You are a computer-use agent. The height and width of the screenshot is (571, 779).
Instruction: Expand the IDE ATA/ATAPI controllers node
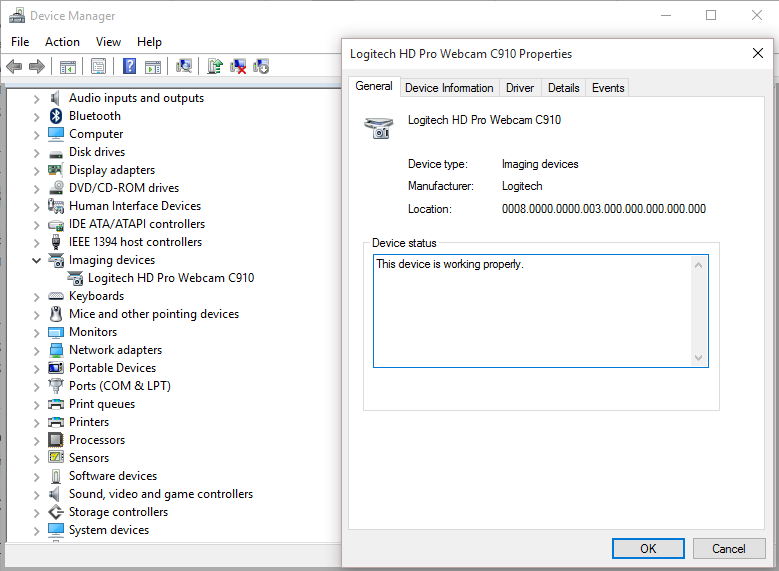pyautogui.click(x=36, y=225)
